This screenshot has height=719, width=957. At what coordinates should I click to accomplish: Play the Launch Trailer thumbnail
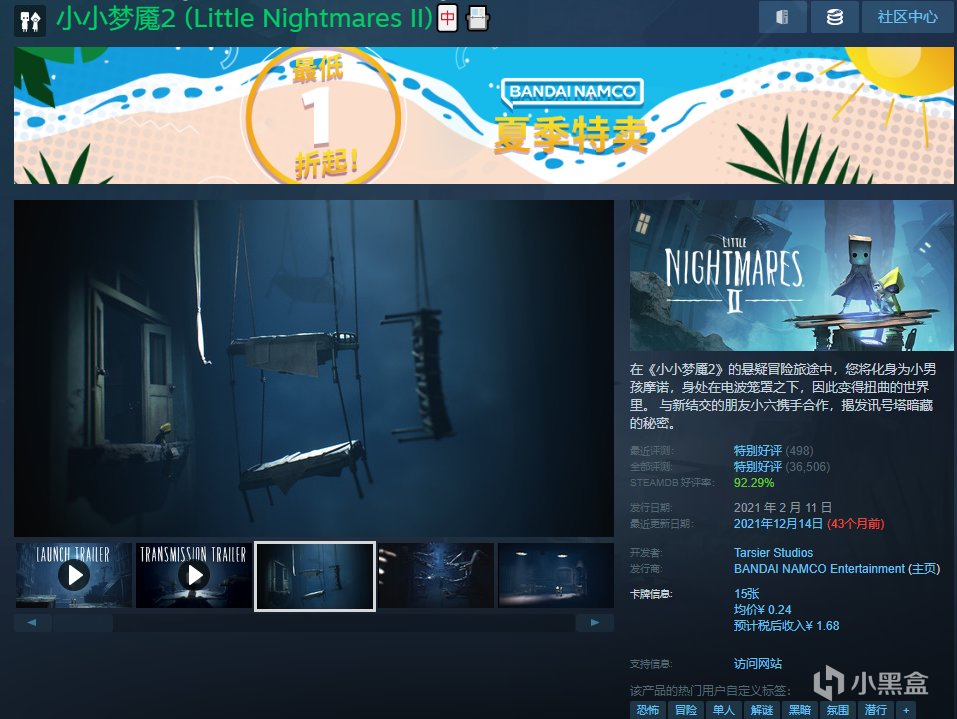point(74,576)
